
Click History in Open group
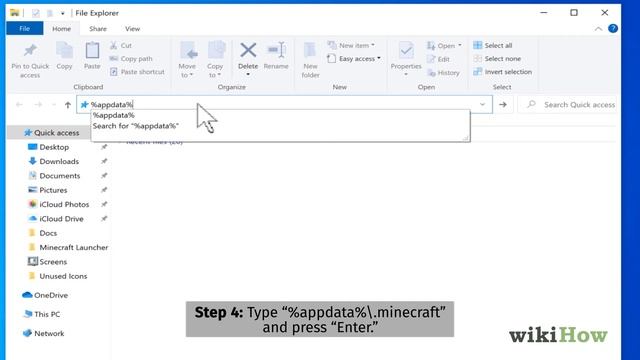[x=444, y=73]
